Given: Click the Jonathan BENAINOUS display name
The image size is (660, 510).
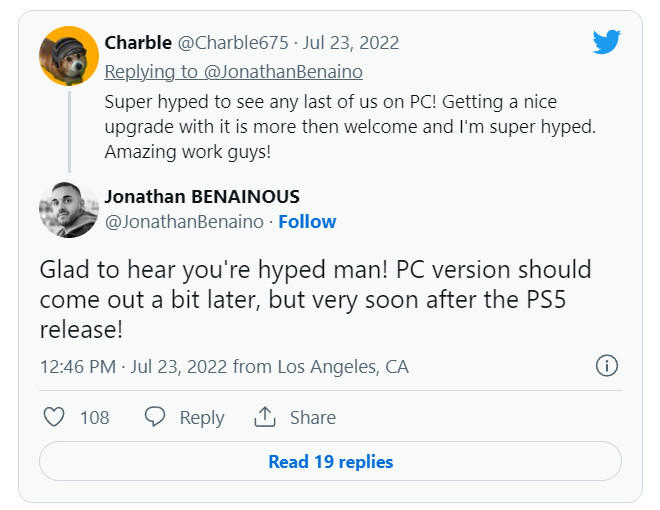Looking at the screenshot, I should click(x=202, y=197).
